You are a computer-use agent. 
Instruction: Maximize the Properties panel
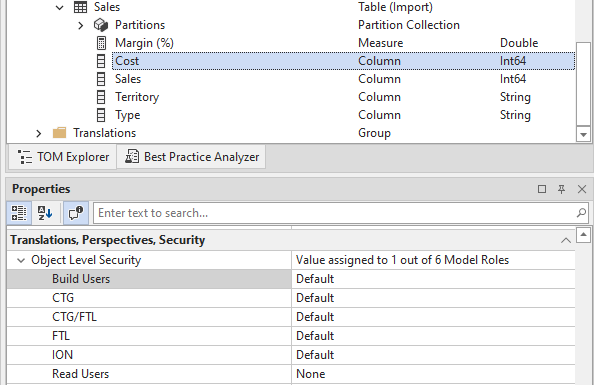(x=542, y=189)
